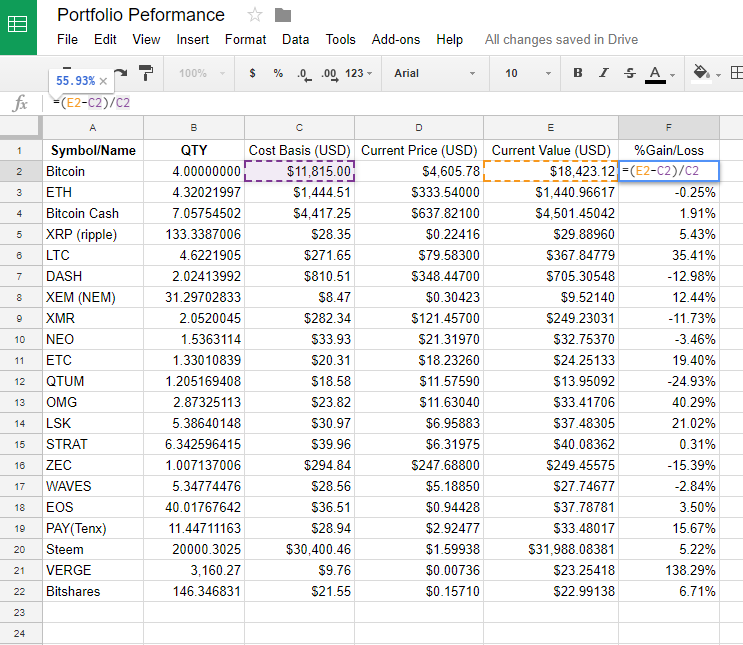Open the Data menu
This screenshot has height=645, width=743.
296,39
